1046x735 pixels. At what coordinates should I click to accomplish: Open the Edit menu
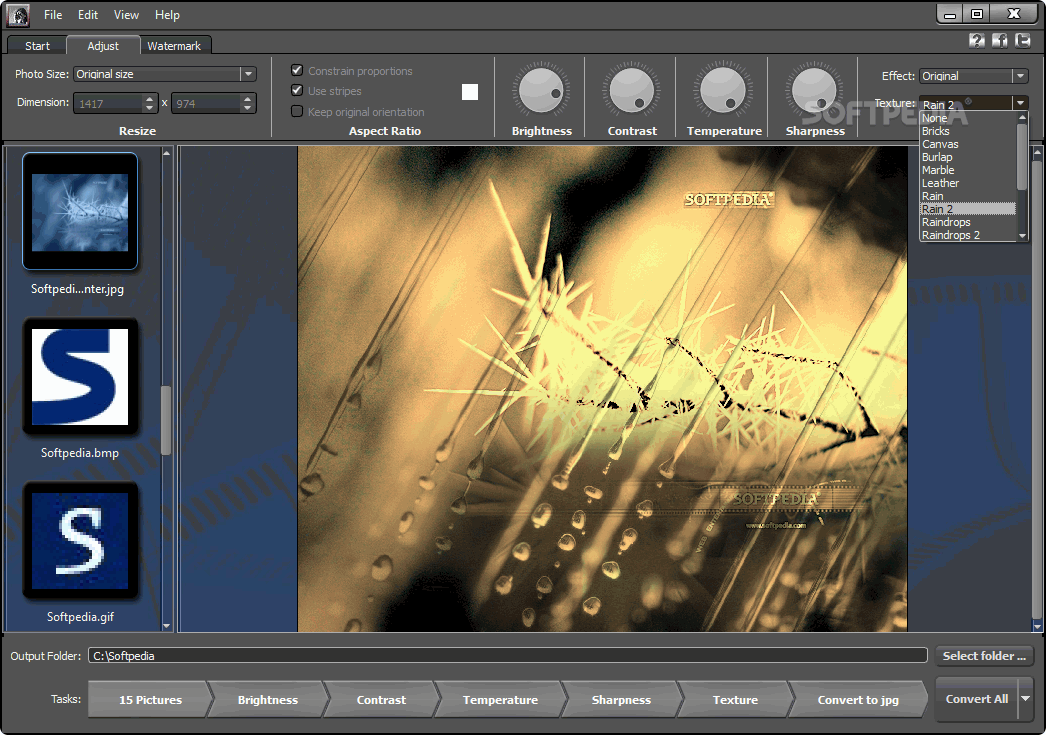(x=87, y=15)
